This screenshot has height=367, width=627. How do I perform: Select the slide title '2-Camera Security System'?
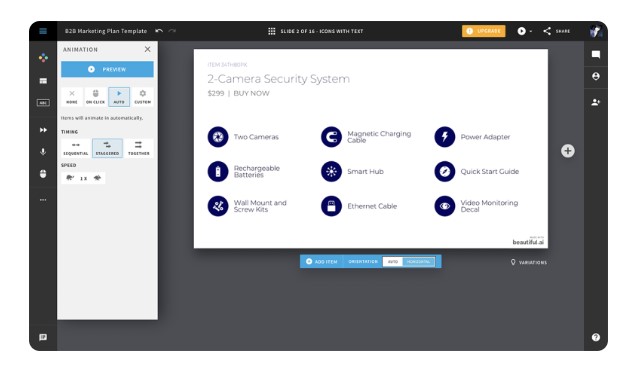point(278,79)
